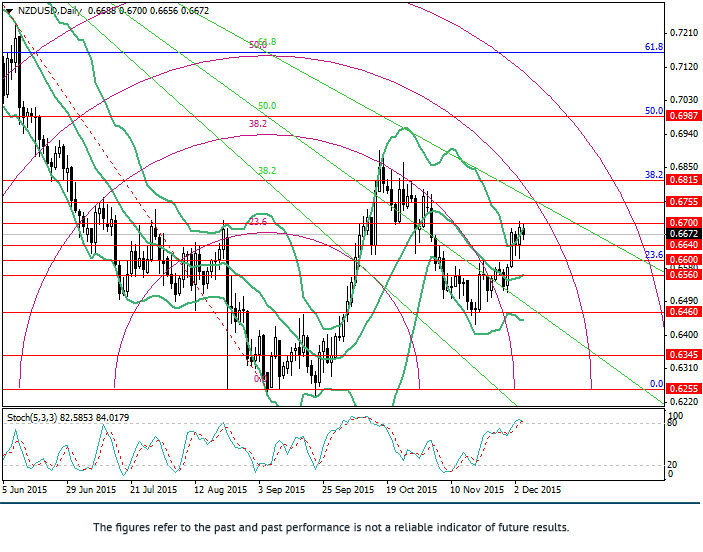Click the chart menu triangle beside NZDUSD
Viewport: 703px width, 552px height.
9,11
